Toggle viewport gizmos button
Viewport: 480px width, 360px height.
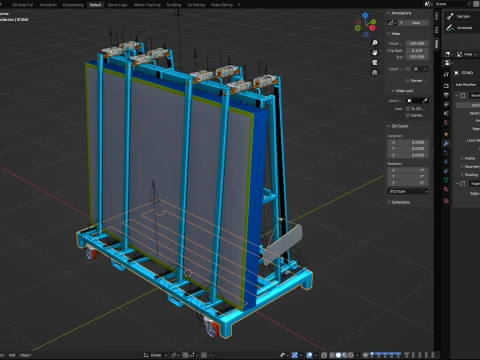294,355
